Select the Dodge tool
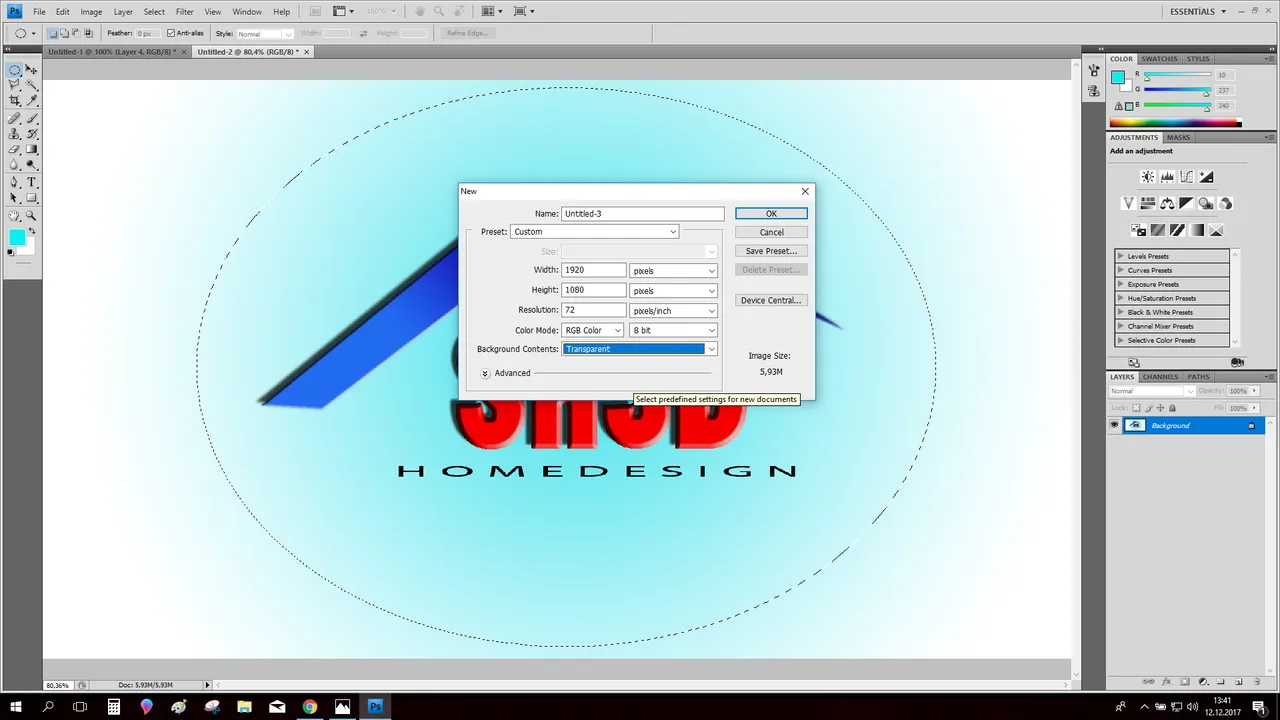This screenshot has width=1280, height=720. [31, 165]
